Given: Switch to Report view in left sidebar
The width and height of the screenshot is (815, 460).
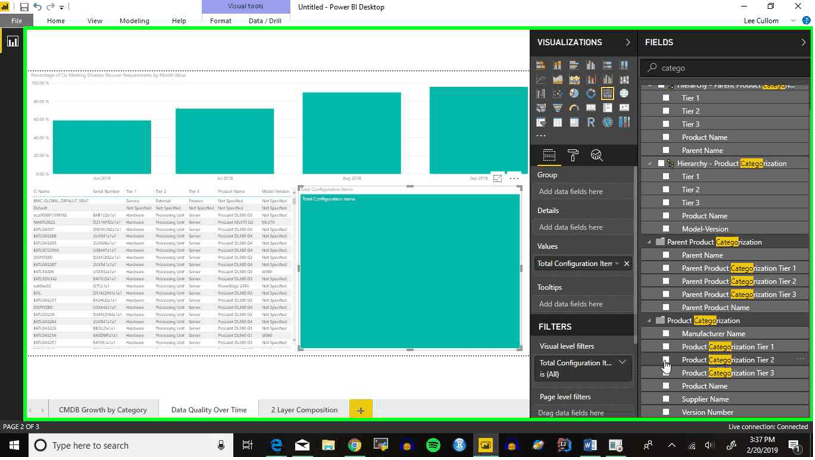Looking at the screenshot, I should 12,42.
